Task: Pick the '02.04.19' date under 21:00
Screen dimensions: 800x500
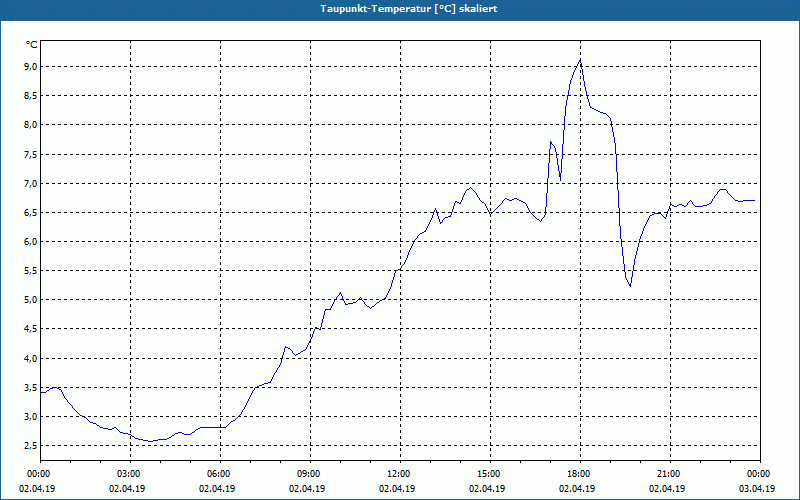Action: [668, 488]
